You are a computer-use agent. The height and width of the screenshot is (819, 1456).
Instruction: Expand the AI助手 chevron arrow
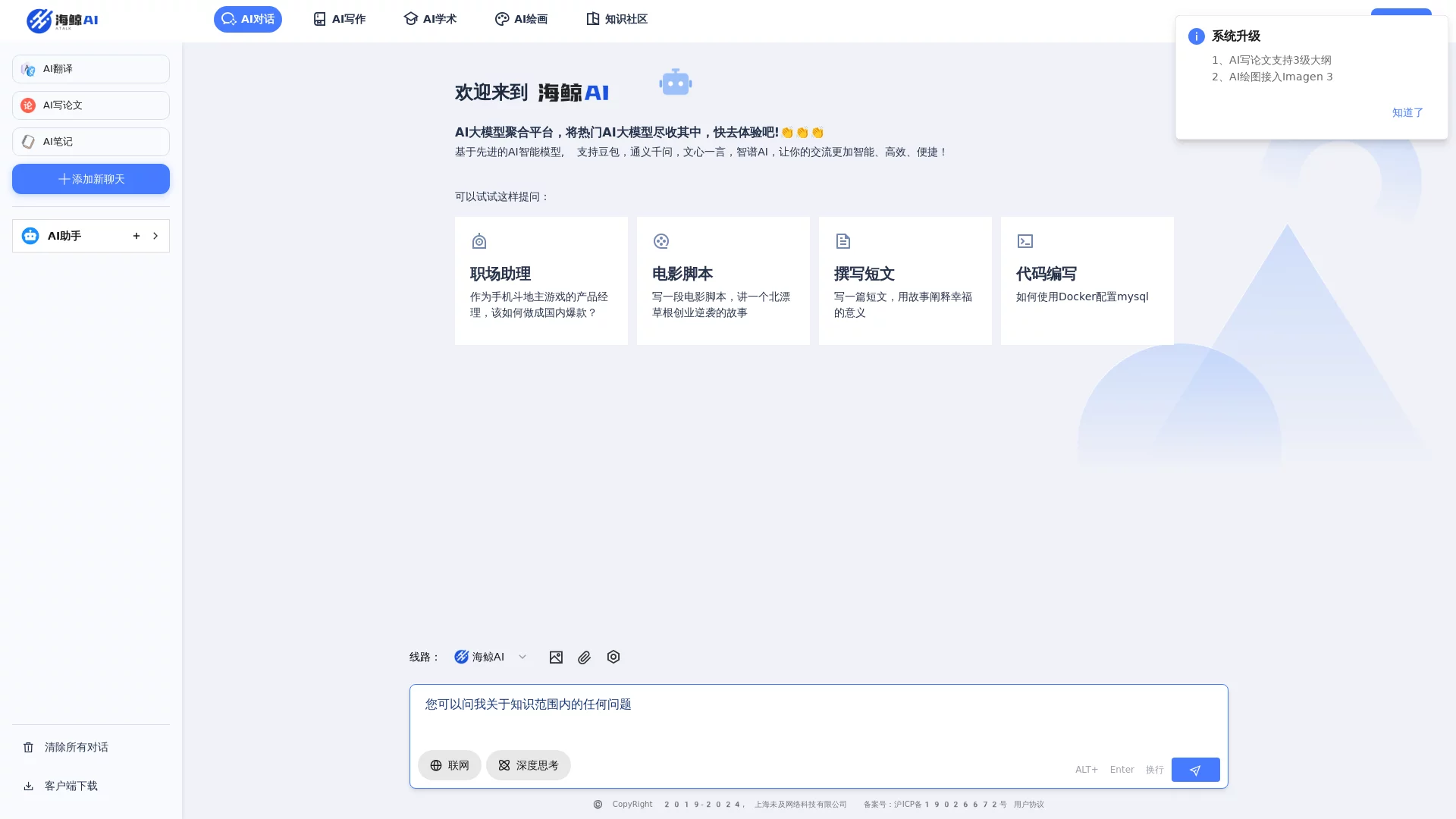[x=155, y=236]
